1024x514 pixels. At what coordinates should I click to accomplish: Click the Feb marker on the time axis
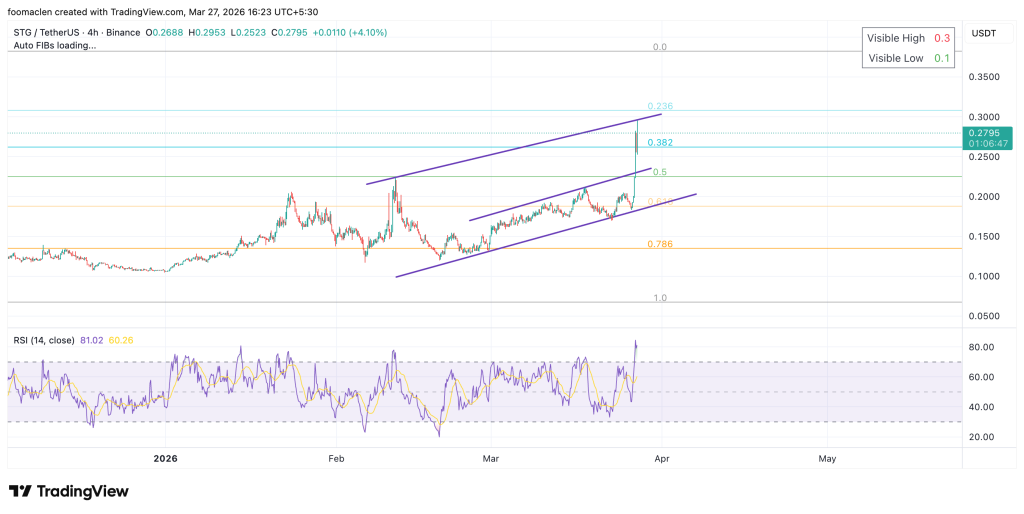tap(335, 458)
